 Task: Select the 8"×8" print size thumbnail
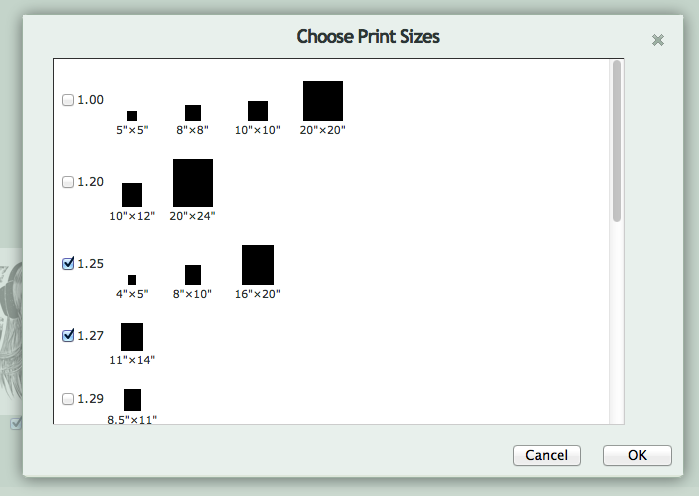(x=193, y=113)
